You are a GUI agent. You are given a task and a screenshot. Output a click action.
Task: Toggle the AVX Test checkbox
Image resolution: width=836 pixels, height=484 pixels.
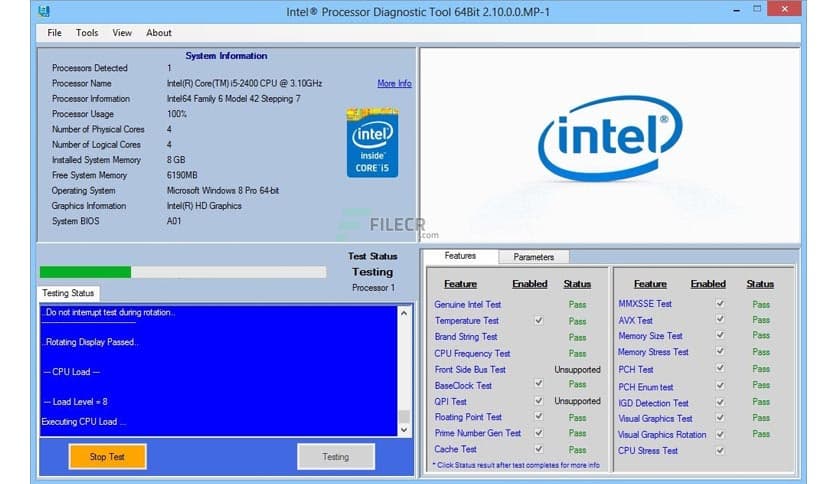(720, 319)
